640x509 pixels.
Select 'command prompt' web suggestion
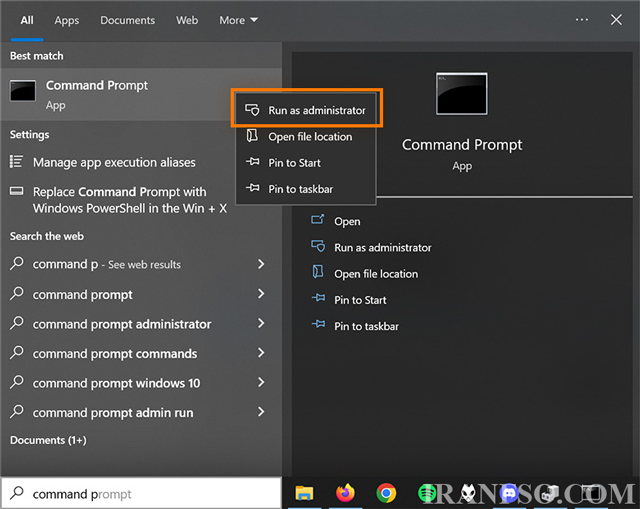pyautogui.click(x=141, y=294)
